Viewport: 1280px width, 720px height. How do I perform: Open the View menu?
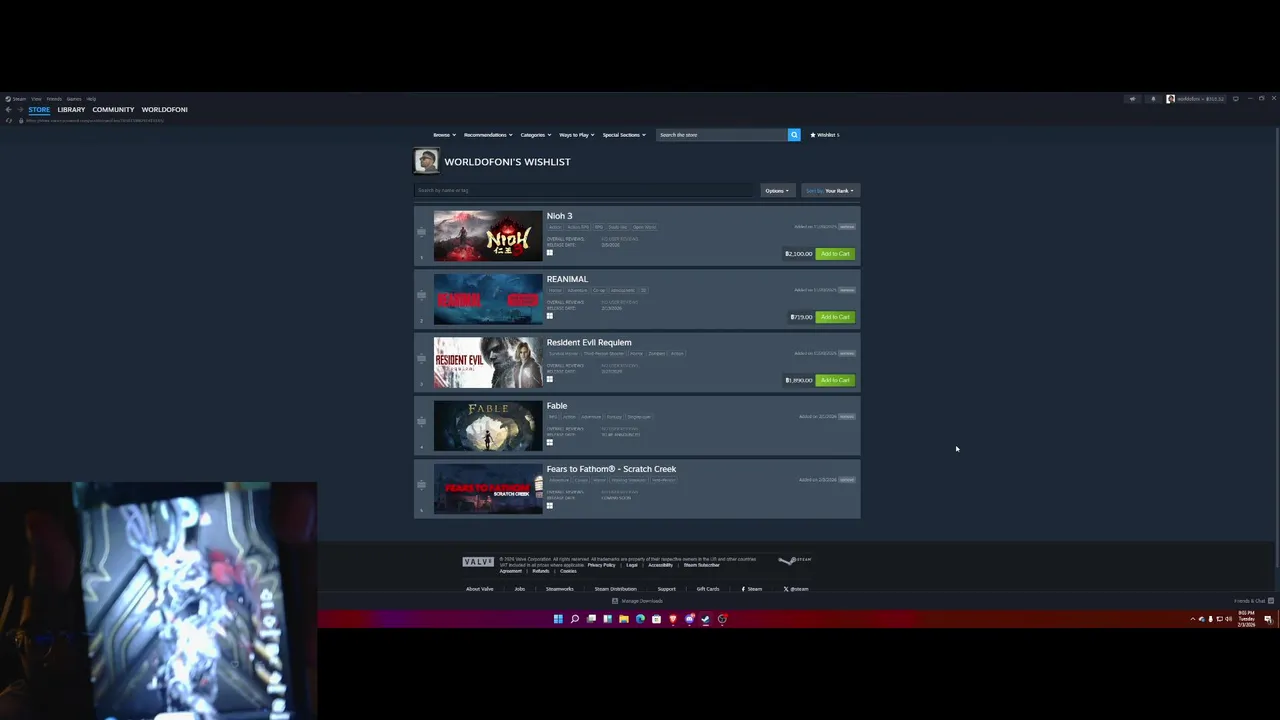(x=36, y=99)
